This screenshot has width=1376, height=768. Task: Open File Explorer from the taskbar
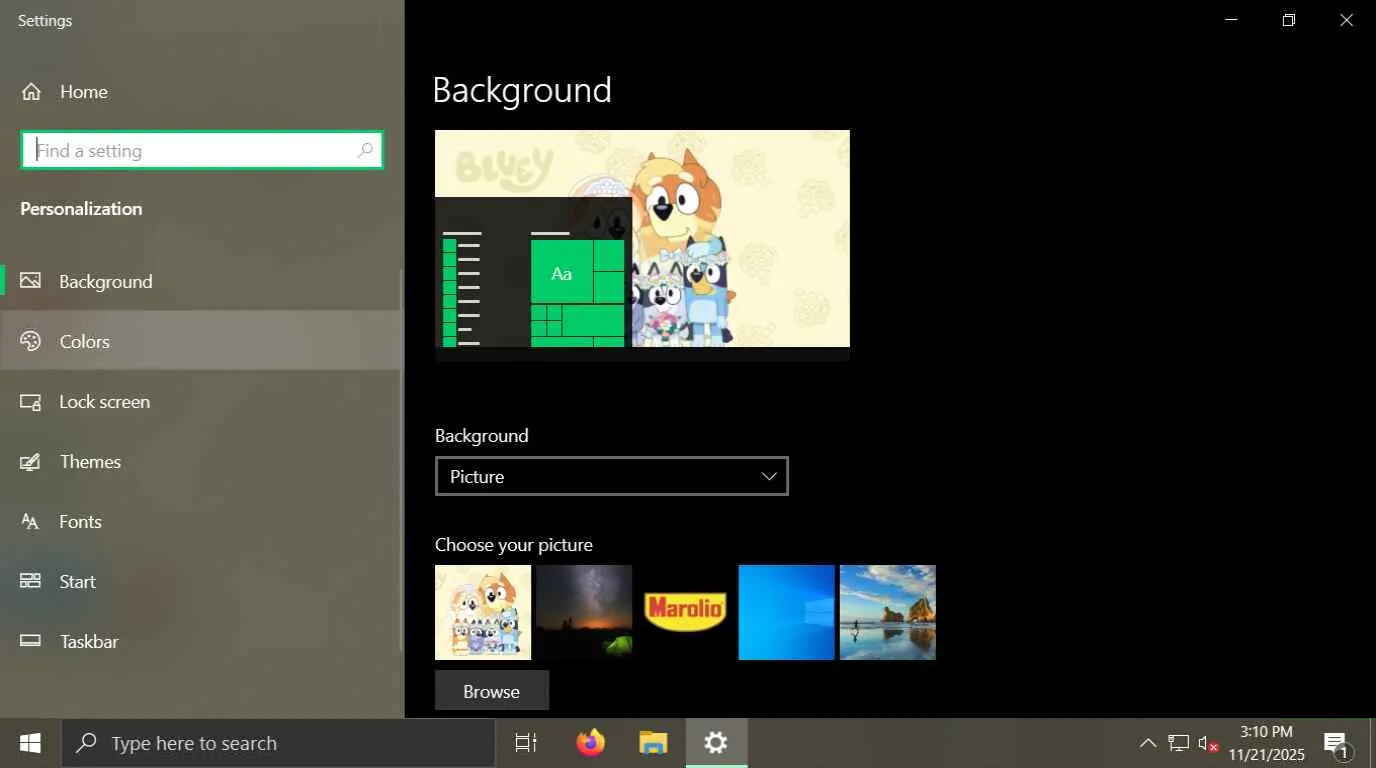(653, 743)
